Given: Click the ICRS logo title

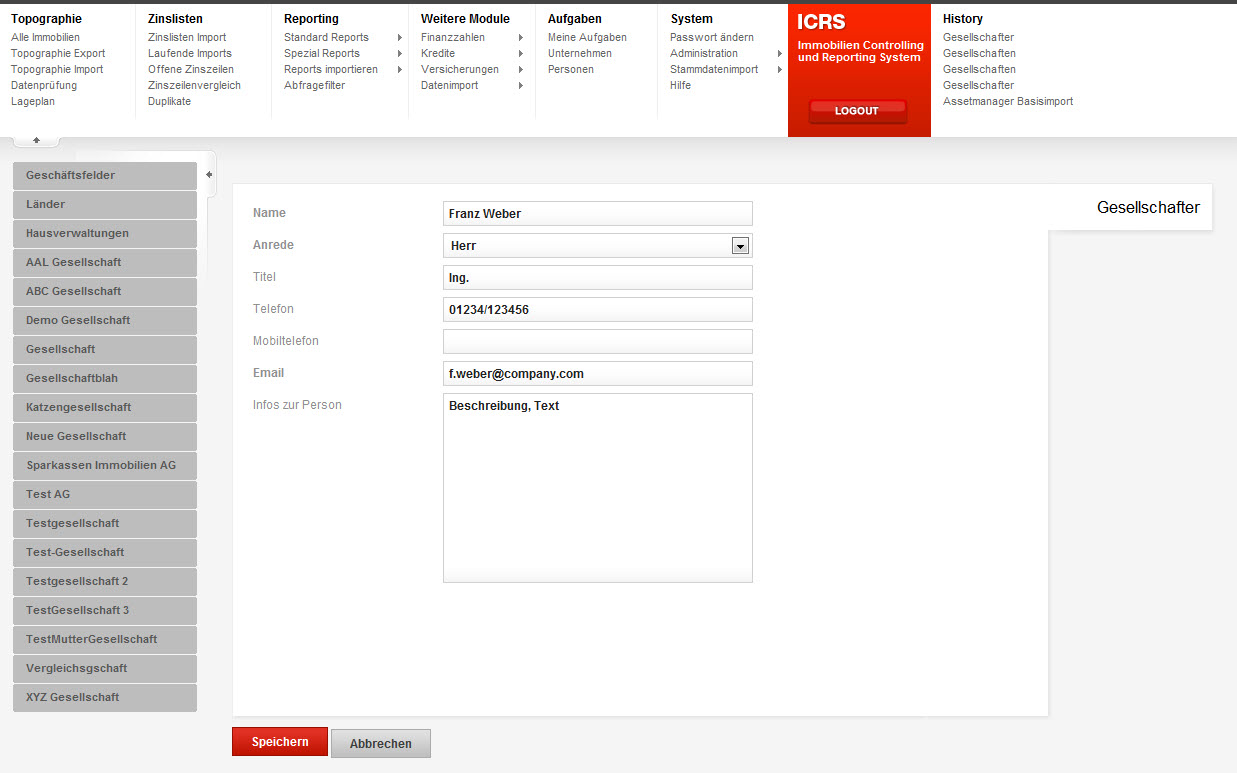Looking at the screenshot, I should point(821,22).
